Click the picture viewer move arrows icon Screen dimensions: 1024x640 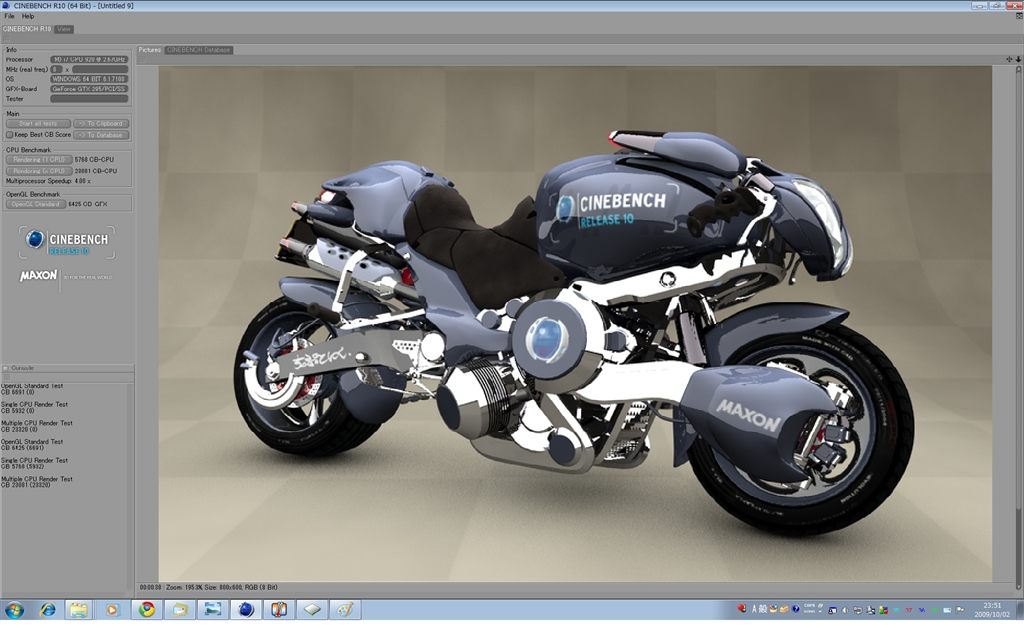tap(1009, 59)
